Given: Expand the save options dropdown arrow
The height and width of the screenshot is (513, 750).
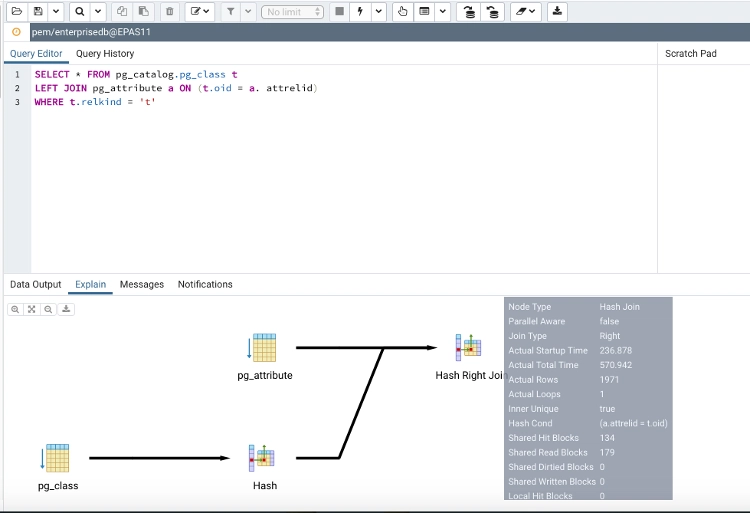Looking at the screenshot, I should pos(55,11).
